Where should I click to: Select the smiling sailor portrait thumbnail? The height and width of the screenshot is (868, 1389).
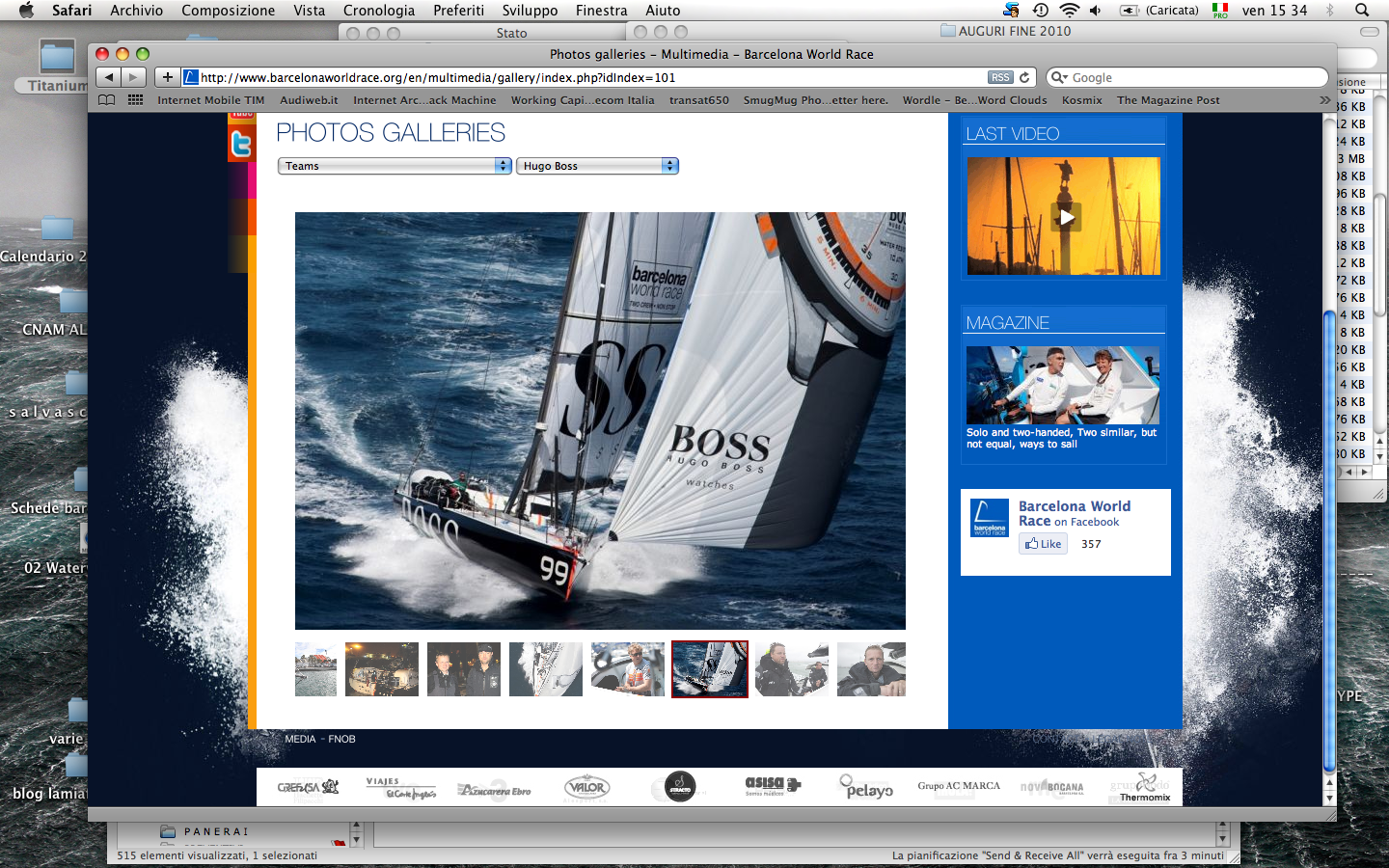871,669
